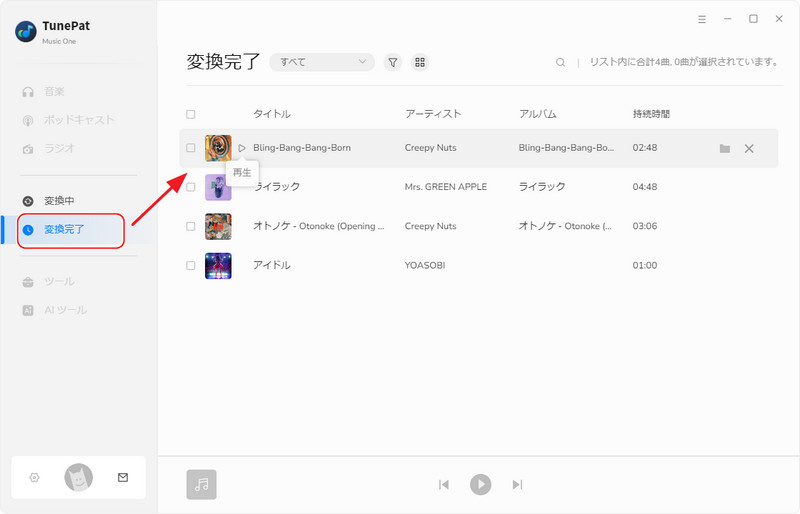Select the Bling-Bang-Bang-Born title text
Viewport: 800px width, 514px height.
click(x=302, y=148)
